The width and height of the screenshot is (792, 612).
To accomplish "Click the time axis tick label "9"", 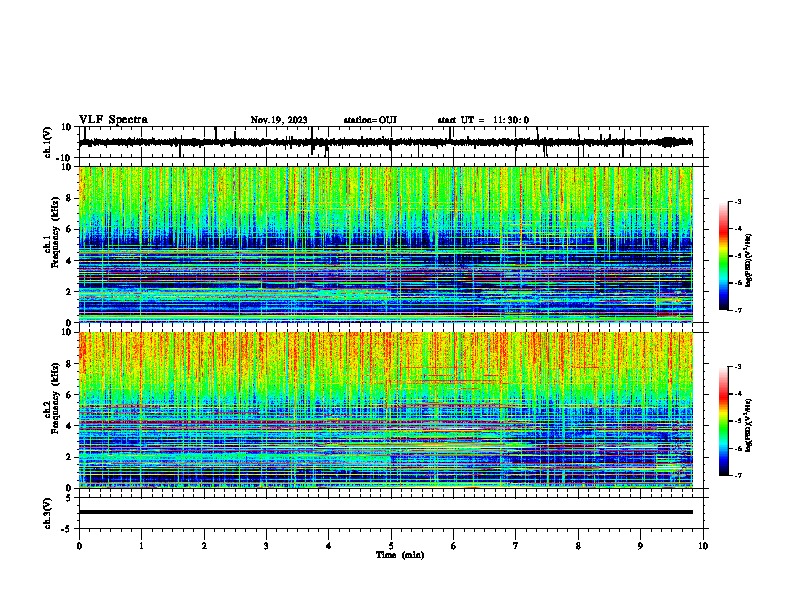I will coord(640,546).
